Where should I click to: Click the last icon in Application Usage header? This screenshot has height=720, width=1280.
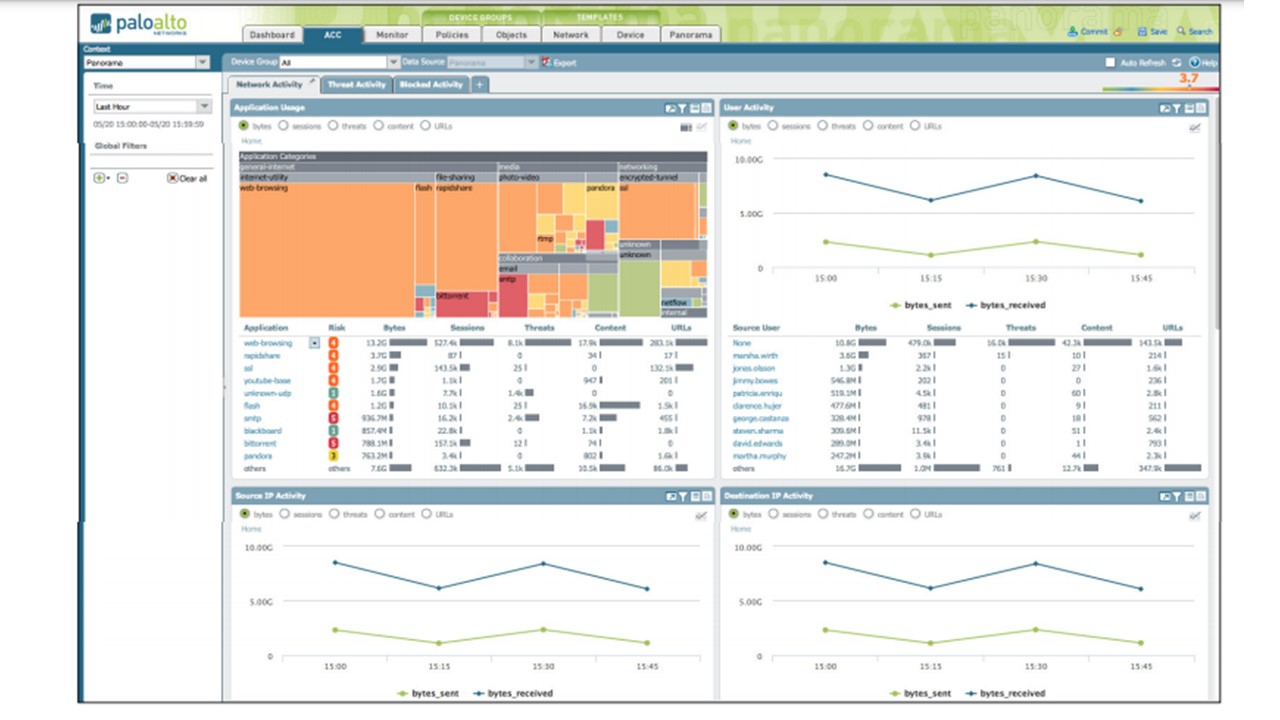(x=707, y=108)
